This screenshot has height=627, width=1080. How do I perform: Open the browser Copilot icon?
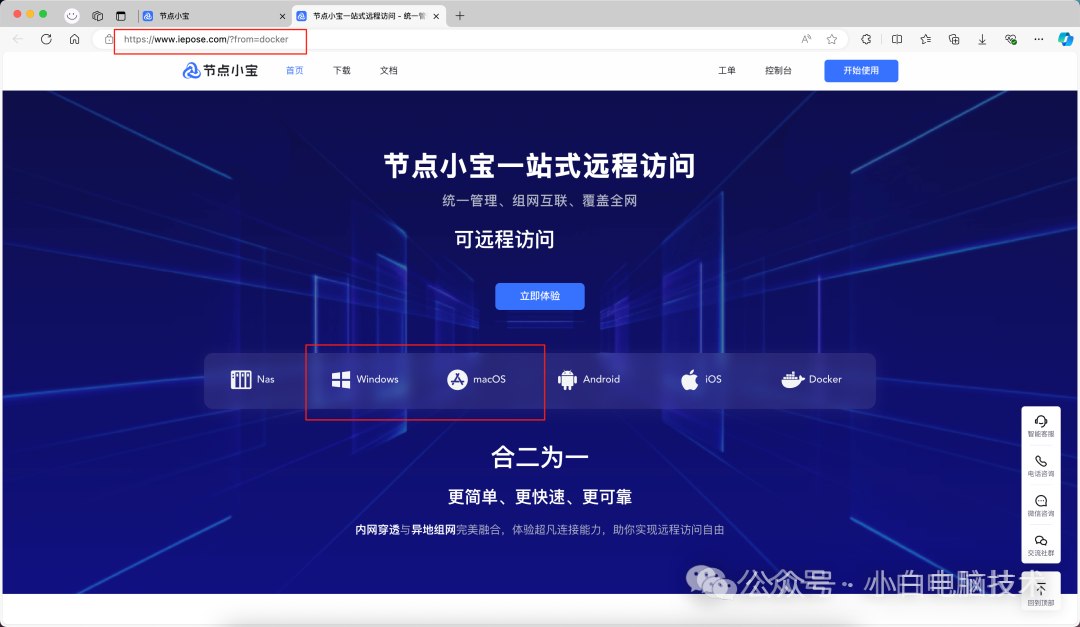(1061, 41)
